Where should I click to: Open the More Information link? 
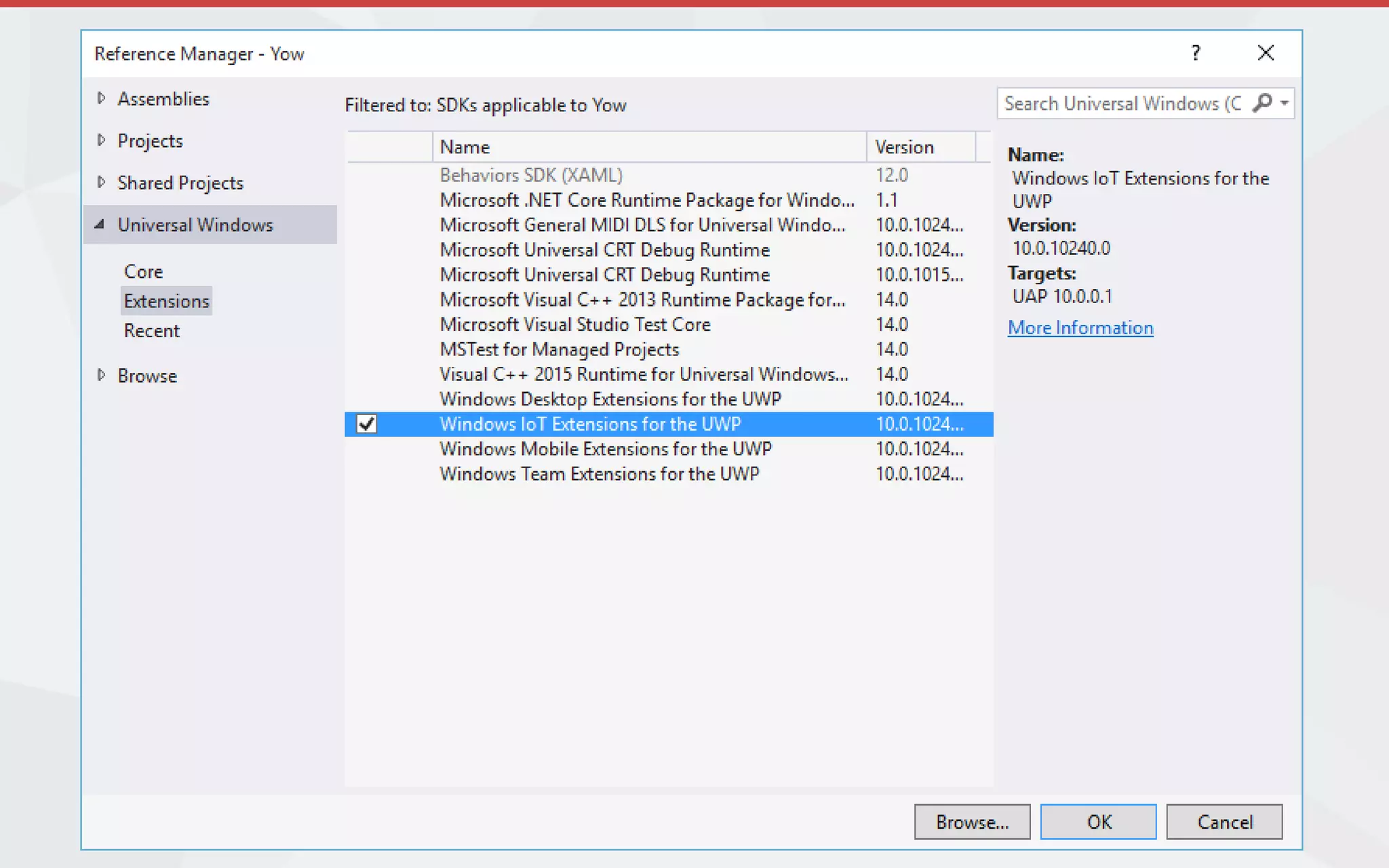[x=1080, y=328]
